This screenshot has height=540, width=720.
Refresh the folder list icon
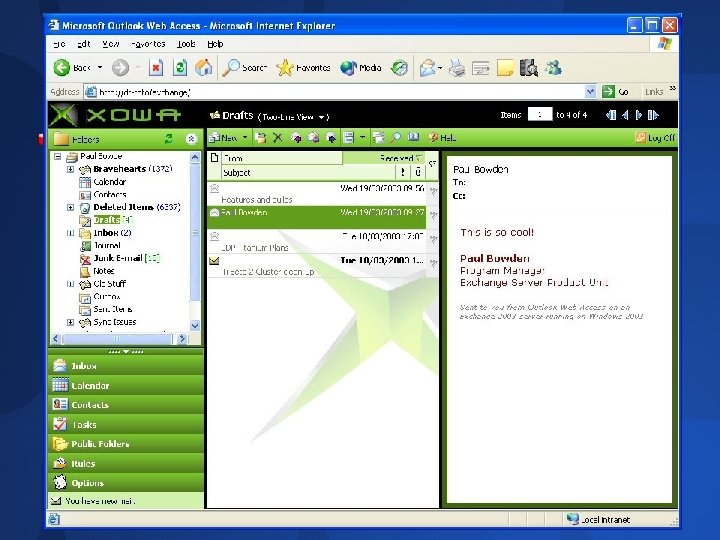(169, 139)
